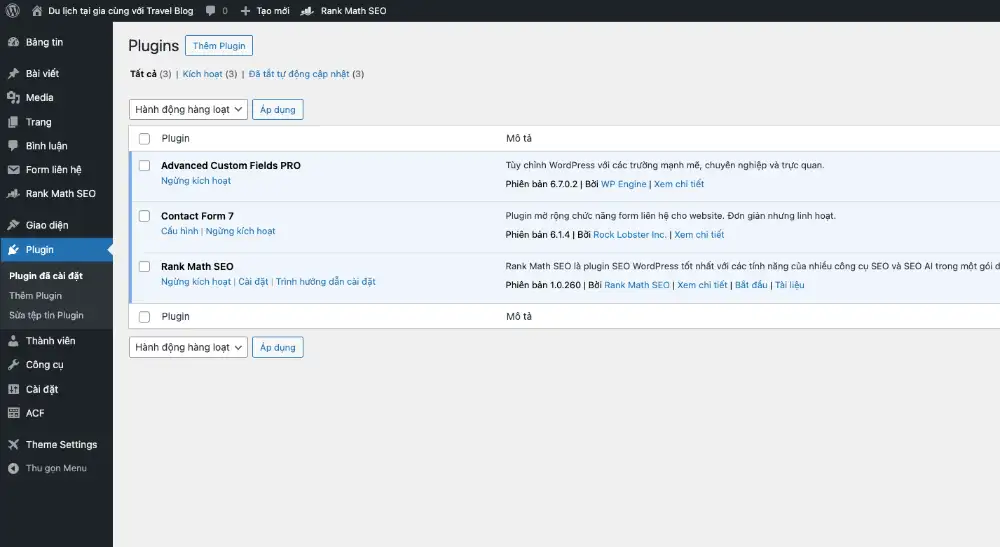Click the Giao diện paintbrush icon
The width and height of the screenshot is (1000, 547).
click(13, 225)
